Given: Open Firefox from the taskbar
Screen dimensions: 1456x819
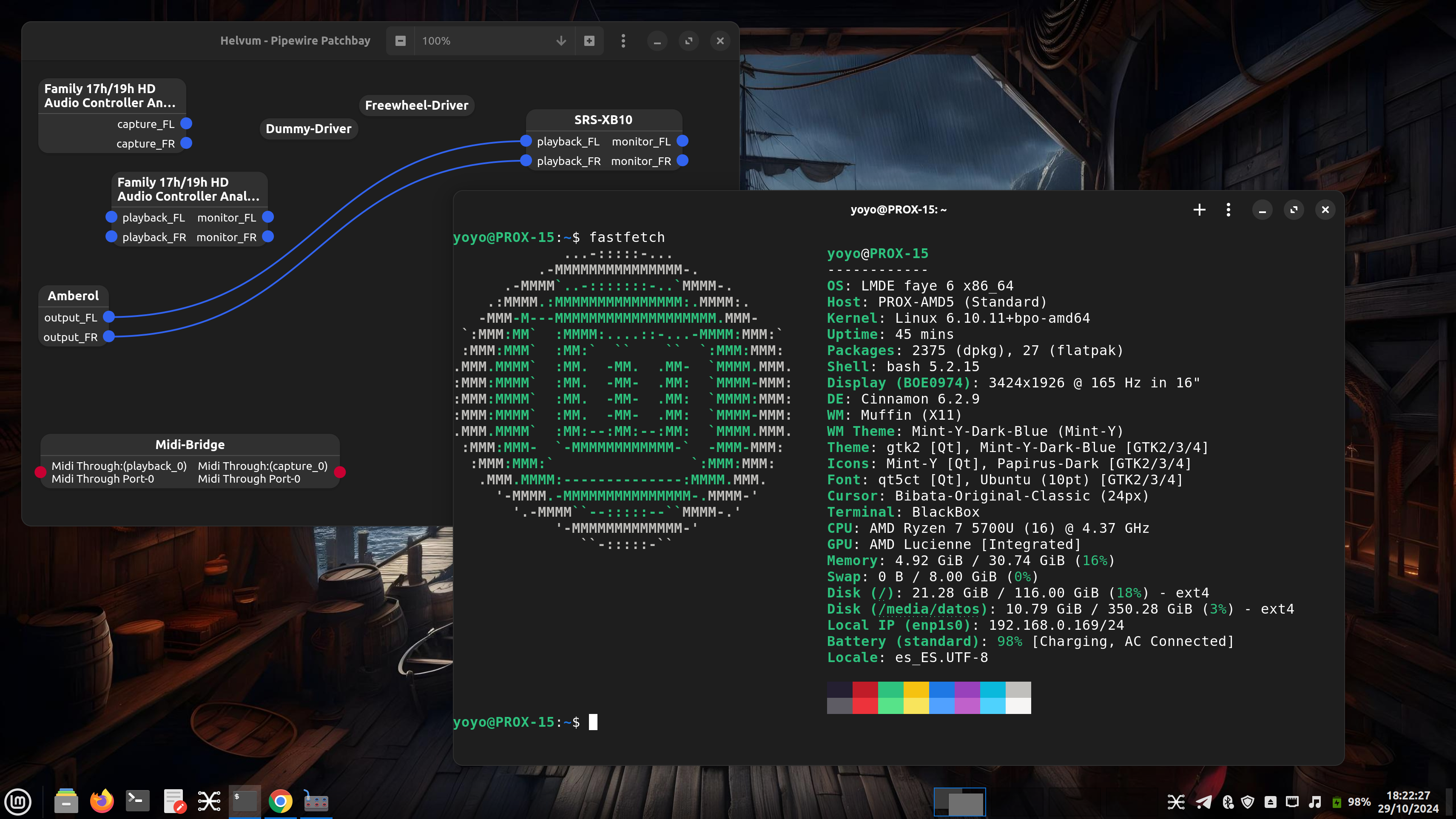Looking at the screenshot, I should 102,801.
